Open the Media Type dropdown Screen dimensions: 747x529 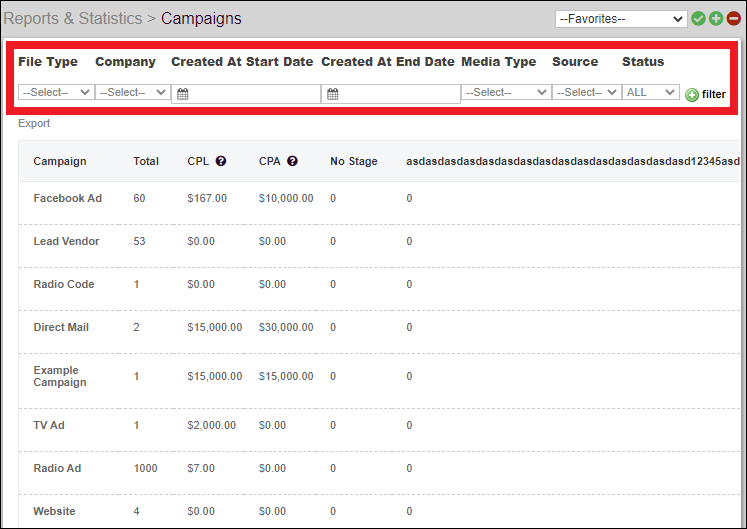[x=506, y=92]
